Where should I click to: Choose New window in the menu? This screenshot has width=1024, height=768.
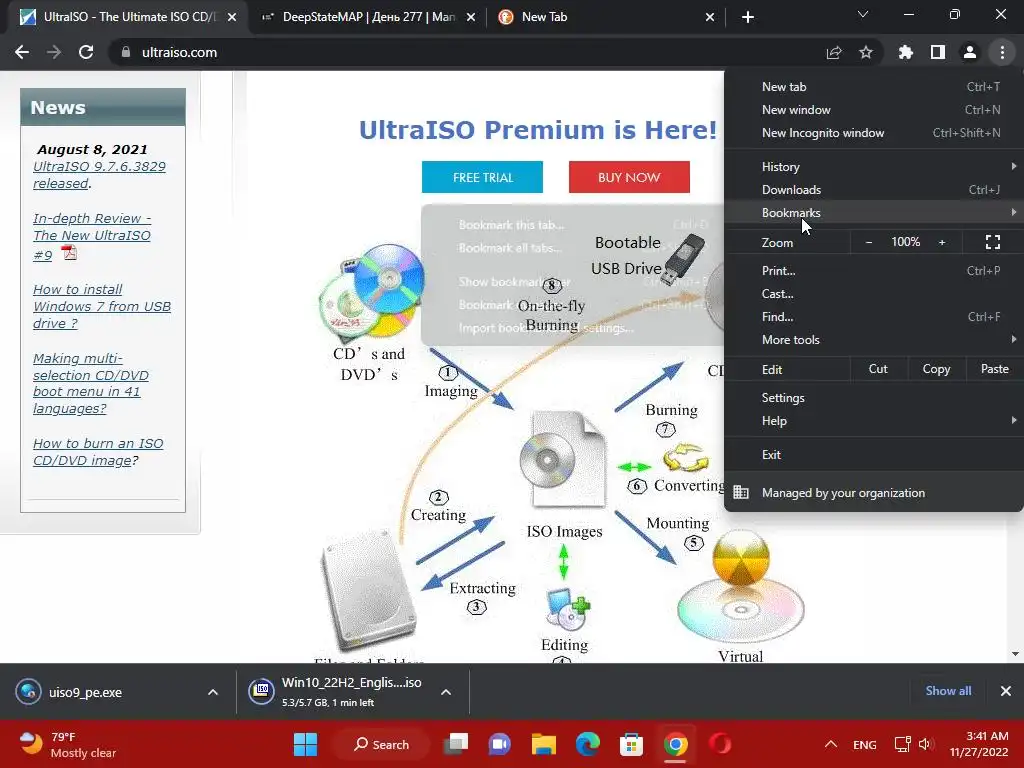(874, 110)
